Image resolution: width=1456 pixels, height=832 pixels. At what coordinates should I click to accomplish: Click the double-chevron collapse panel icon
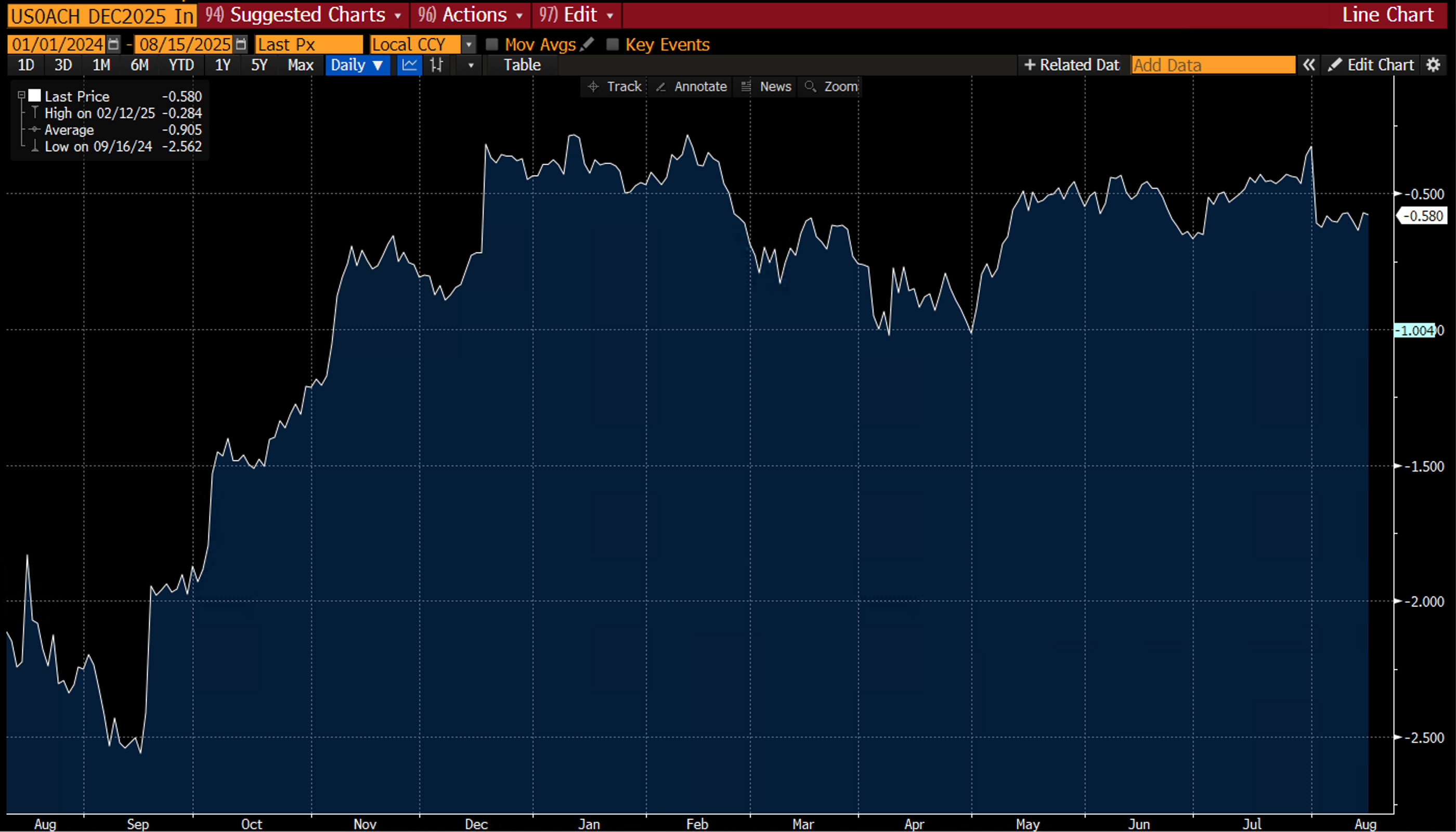pyautogui.click(x=1308, y=65)
